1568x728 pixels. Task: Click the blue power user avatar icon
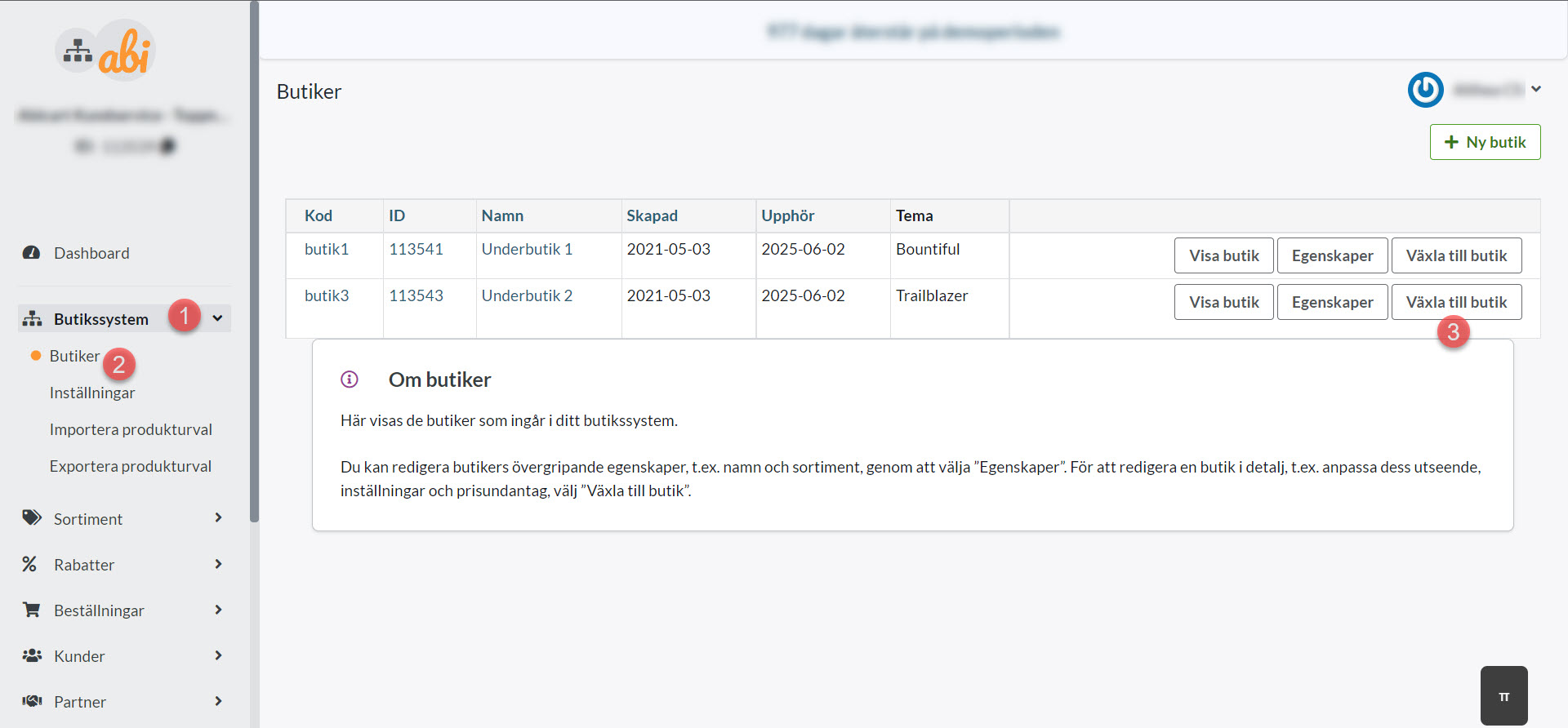point(1425,90)
